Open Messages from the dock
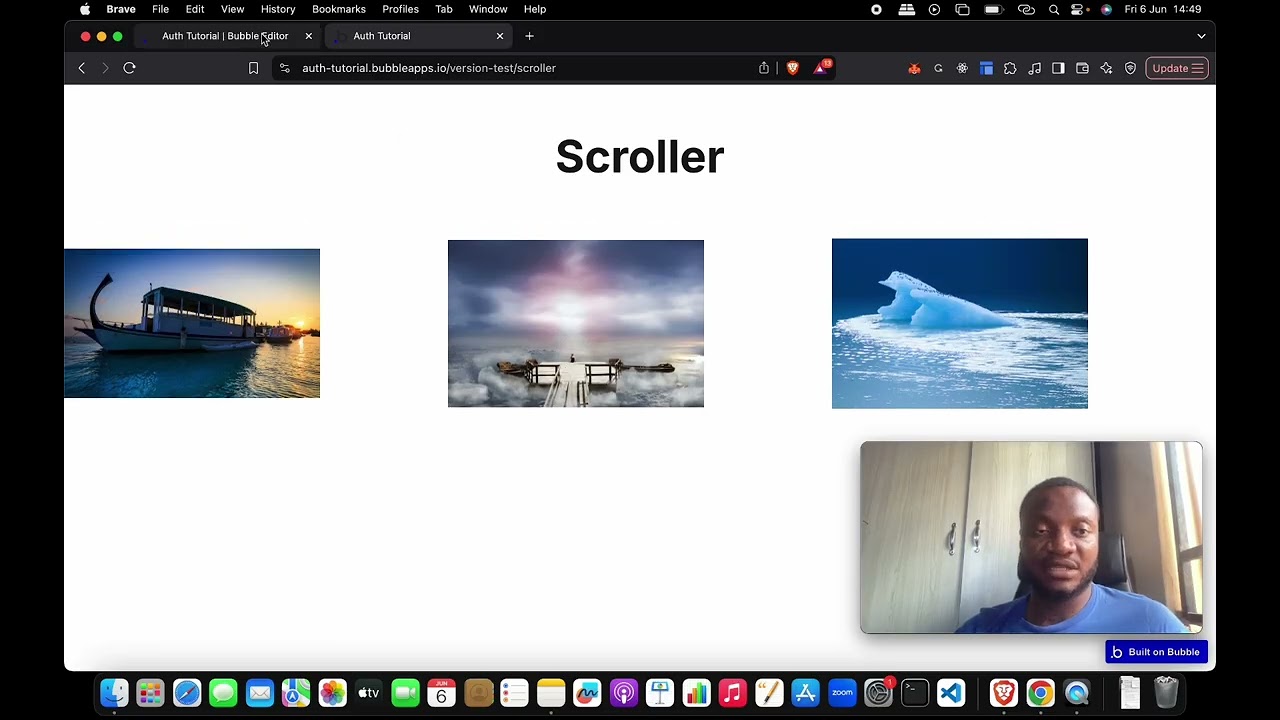Screen dimensions: 1280x720 (223, 692)
